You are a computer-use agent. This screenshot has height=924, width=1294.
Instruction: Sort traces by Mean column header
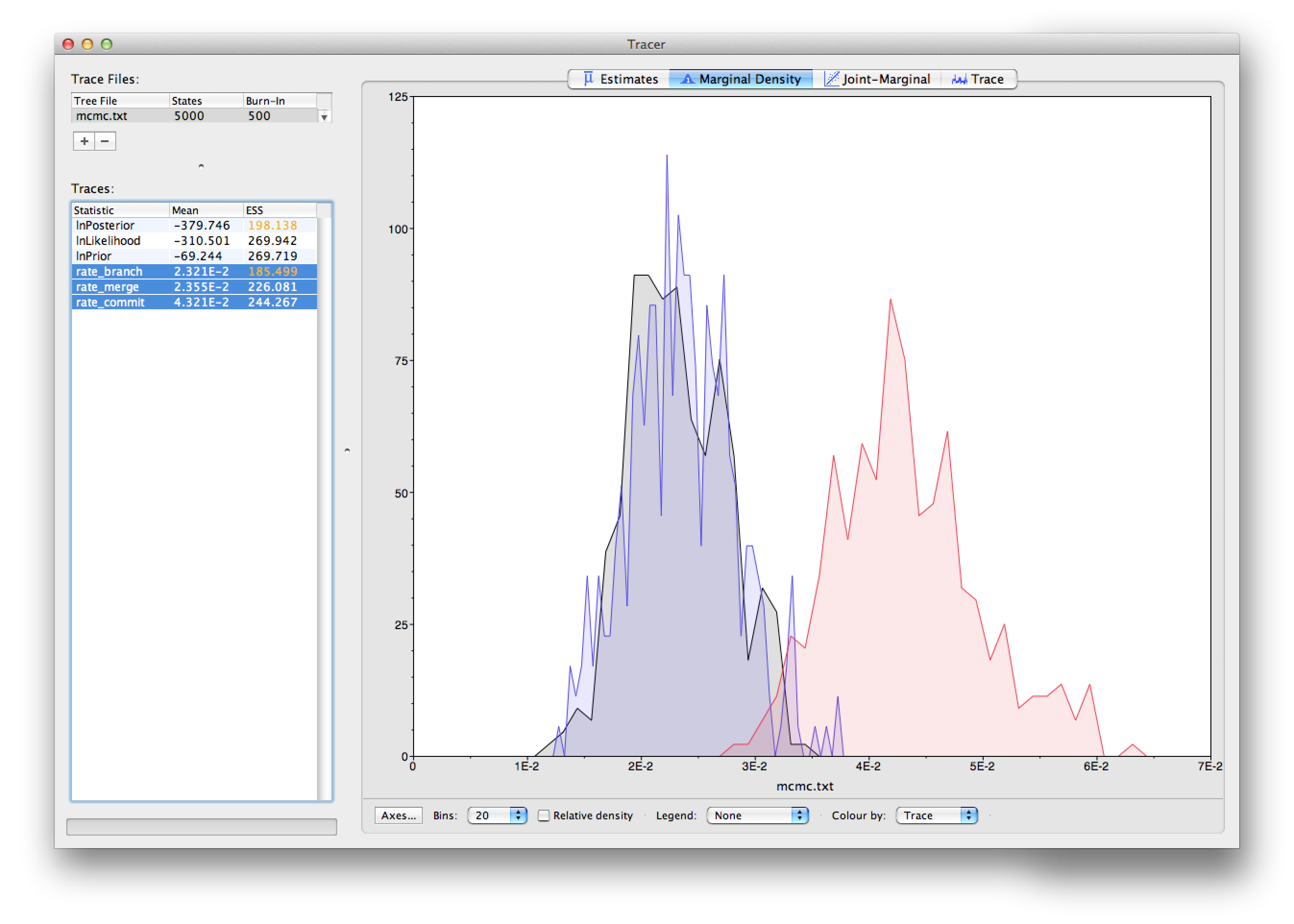pos(207,210)
